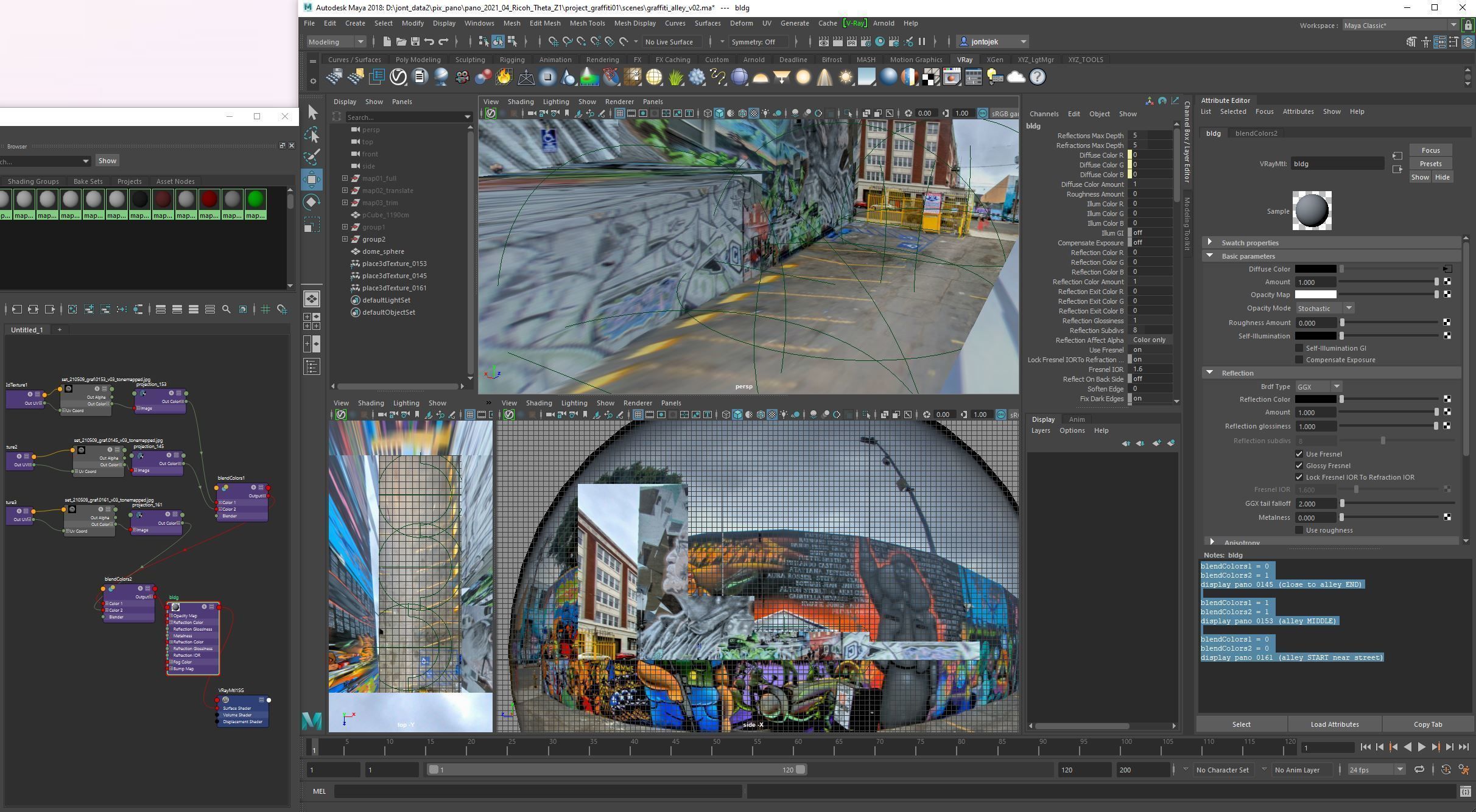The image size is (1476, 812).
Task: Go to end of playback range
Action: pyautogui.click(x=1464, y=747)
